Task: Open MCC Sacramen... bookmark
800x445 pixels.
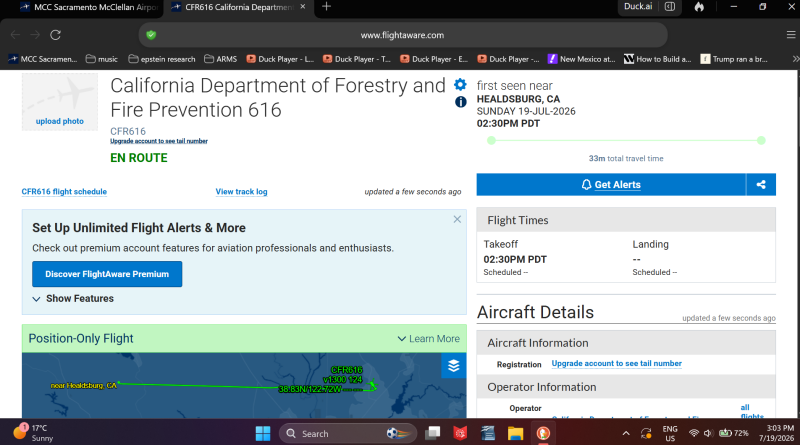Action: click(43, 59)
